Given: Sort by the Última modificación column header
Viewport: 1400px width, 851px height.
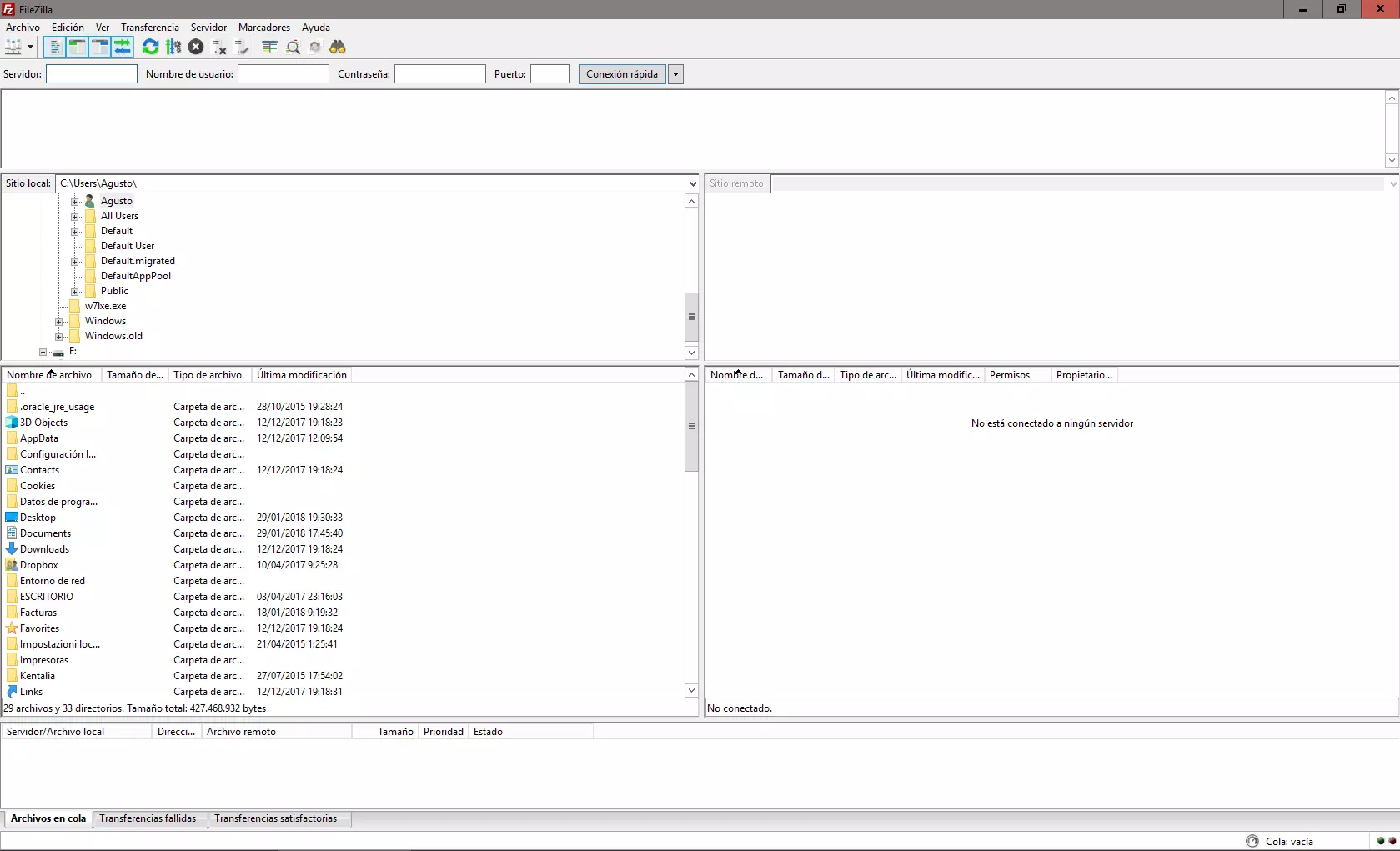Looking at the screenshot, I should coord(301,375).
